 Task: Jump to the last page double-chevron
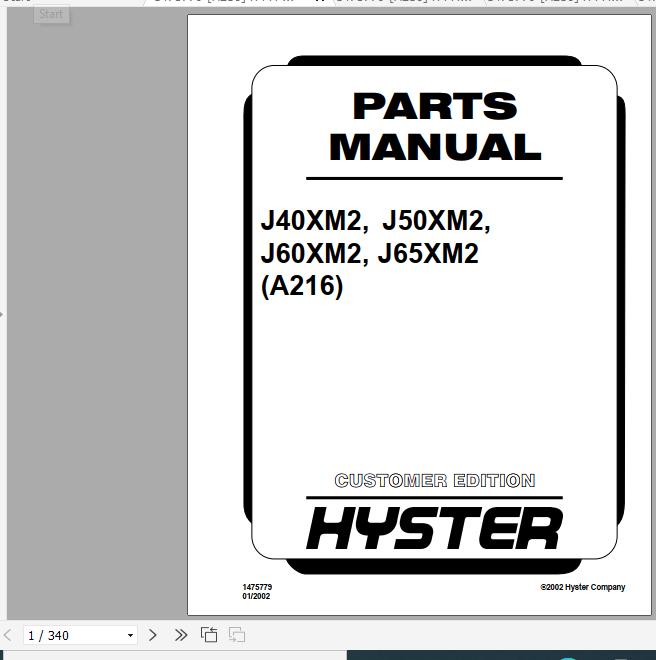tap(181, 635)
